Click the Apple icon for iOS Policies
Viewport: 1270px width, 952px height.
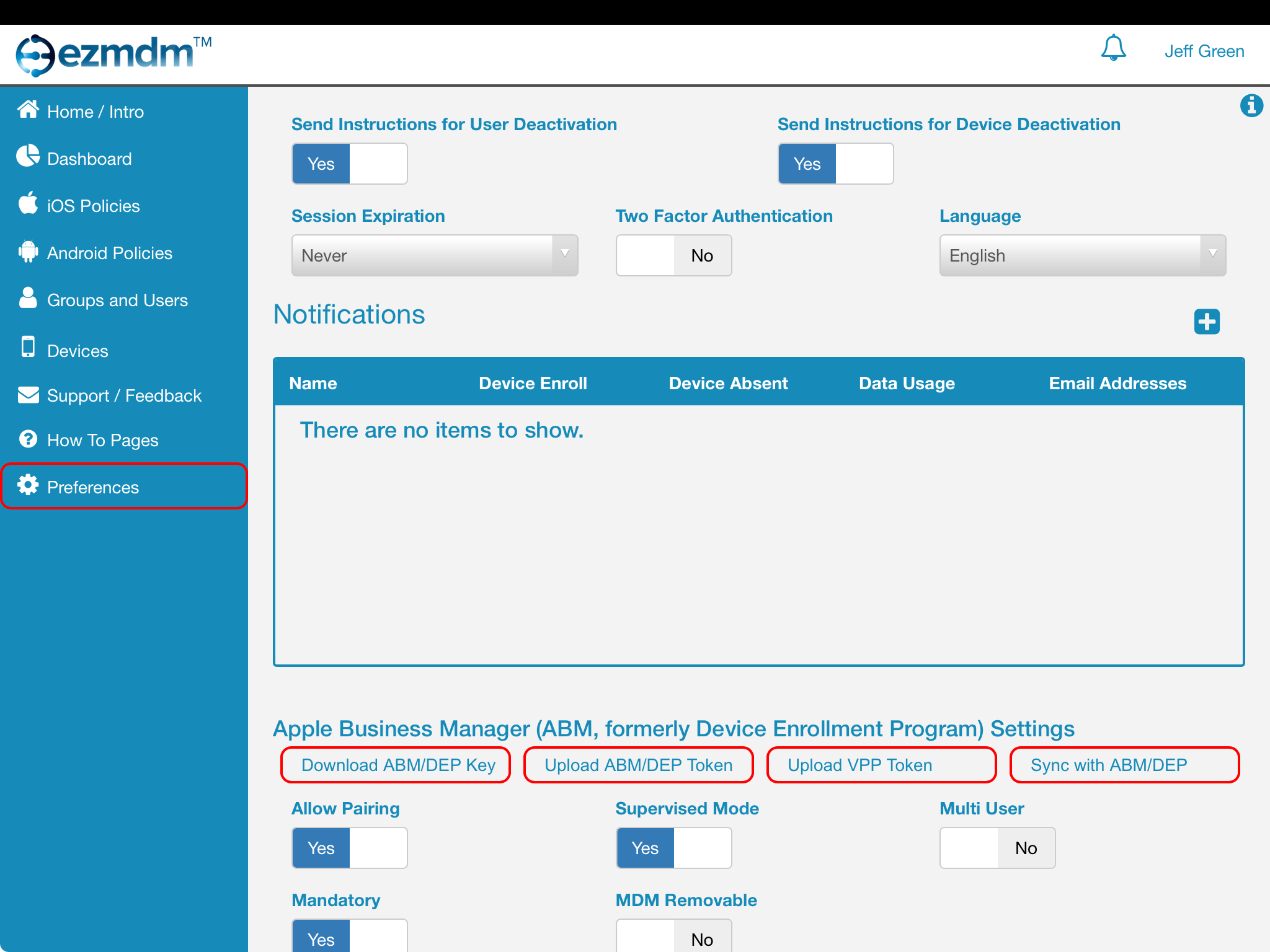(28, 203)
